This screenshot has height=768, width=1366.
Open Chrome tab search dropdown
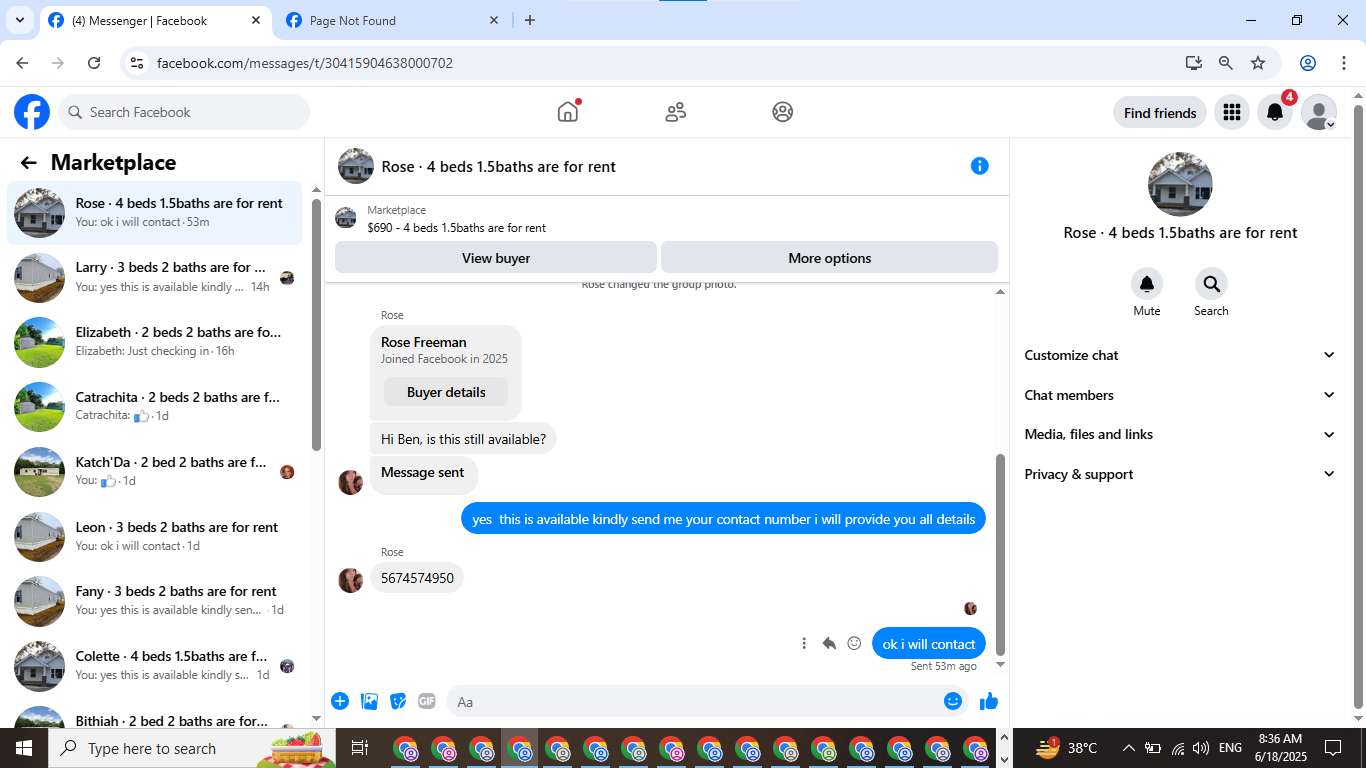click(19, 20)
